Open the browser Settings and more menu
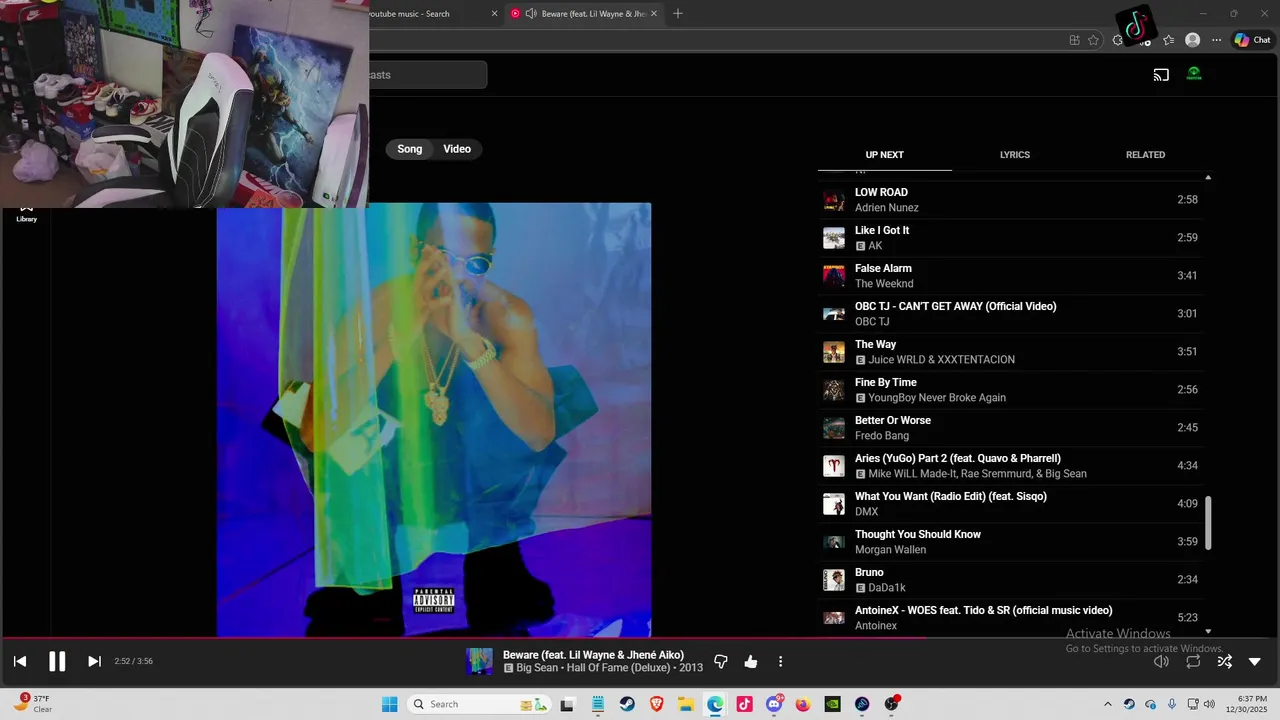This screenshot has width=1280, height=720. pos(1216,40)
